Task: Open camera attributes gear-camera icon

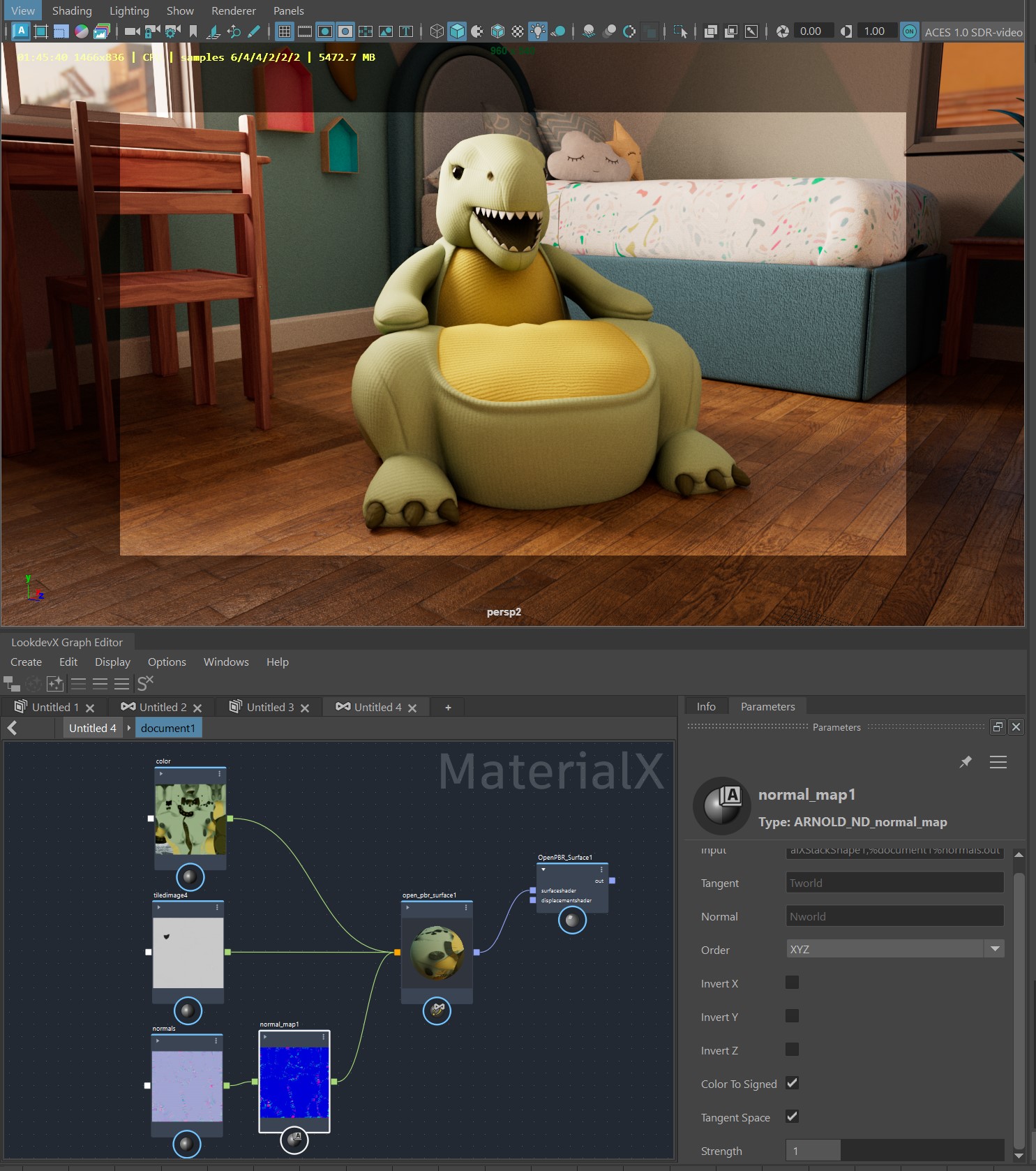Action: (x=172, y=31)
